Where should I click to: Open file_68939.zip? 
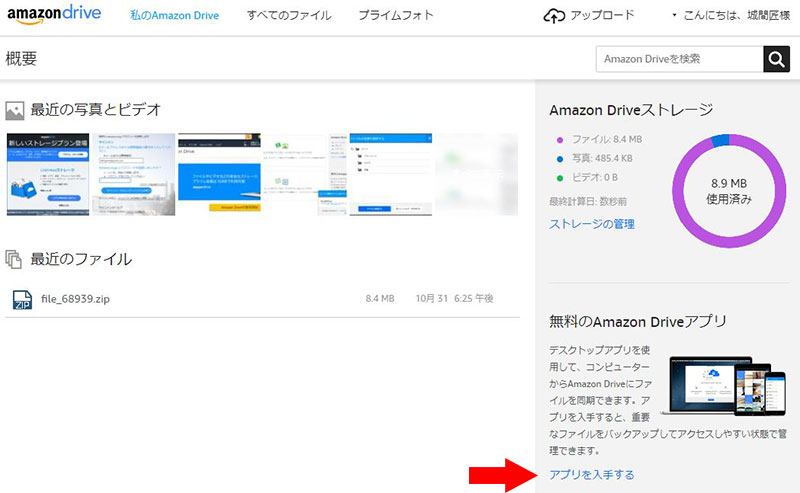(76, 299)
